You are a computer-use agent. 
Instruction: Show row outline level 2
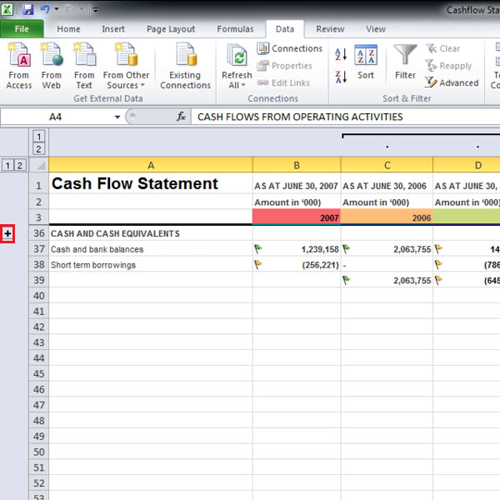pyautogui.click(x=20, y=165)
